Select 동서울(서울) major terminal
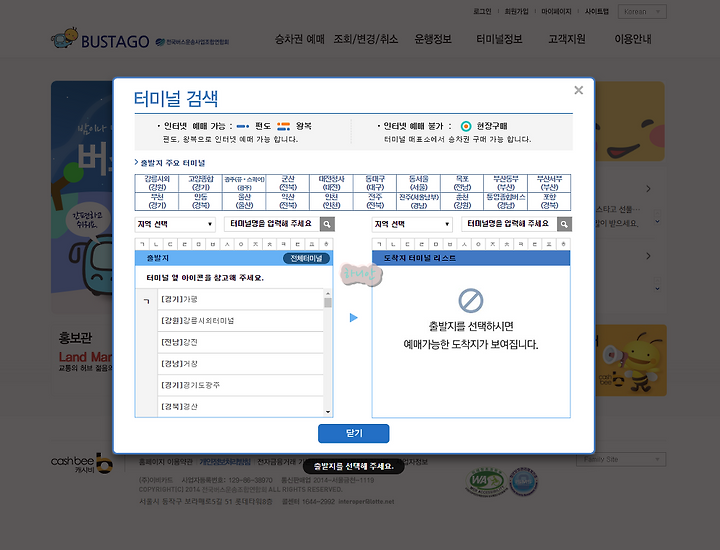The height and width of the screenshot is (550, 720). (x=418, y=183)
